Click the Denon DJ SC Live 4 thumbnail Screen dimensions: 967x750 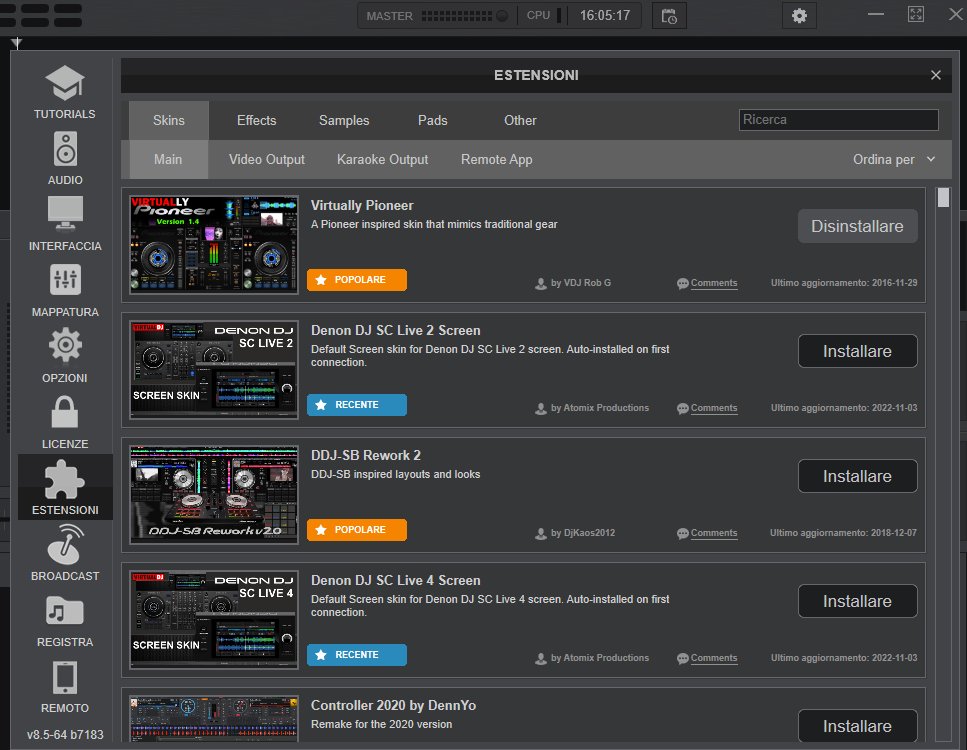(x=214, y=620)
